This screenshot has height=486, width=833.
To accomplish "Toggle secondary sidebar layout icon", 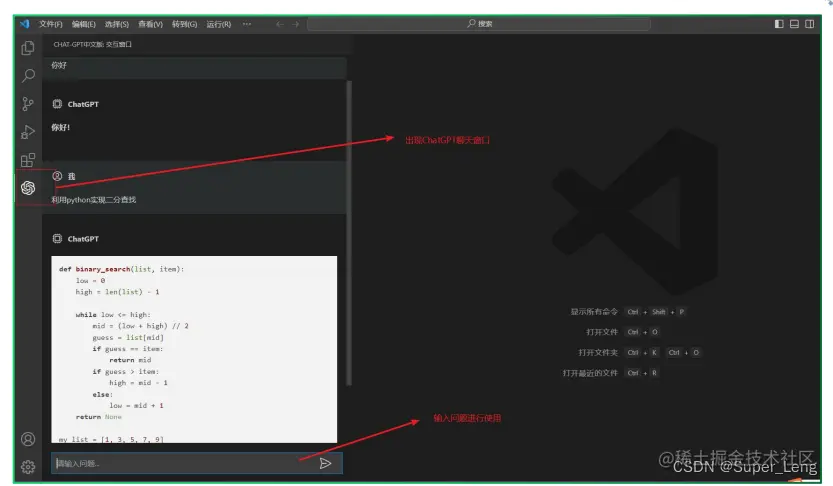I will tap(810, 24).
